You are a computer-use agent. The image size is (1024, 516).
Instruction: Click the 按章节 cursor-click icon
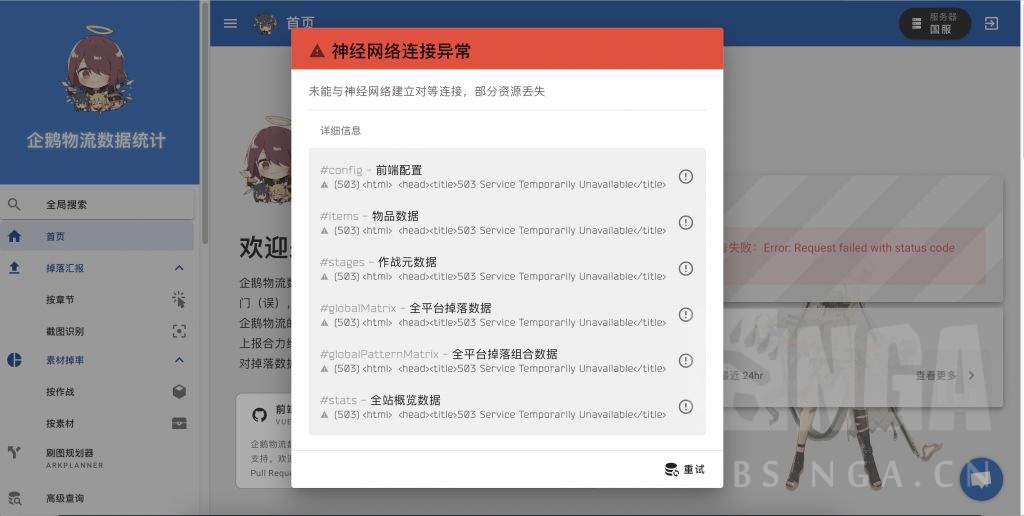click(x=179, y=299)
